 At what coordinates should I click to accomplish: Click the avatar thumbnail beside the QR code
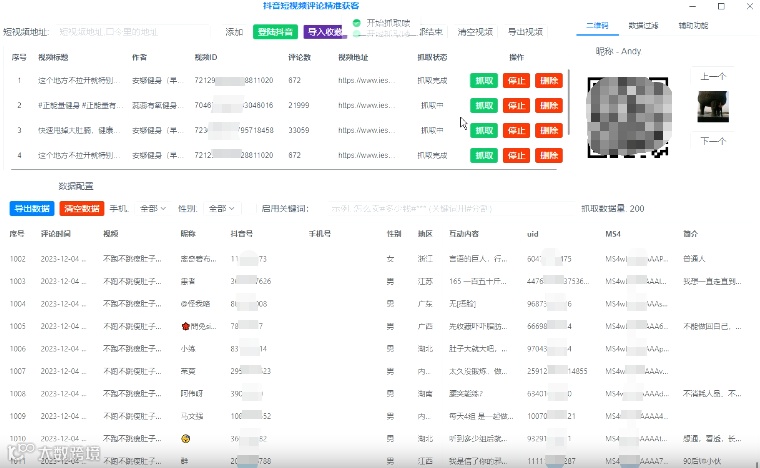point(713,107)
